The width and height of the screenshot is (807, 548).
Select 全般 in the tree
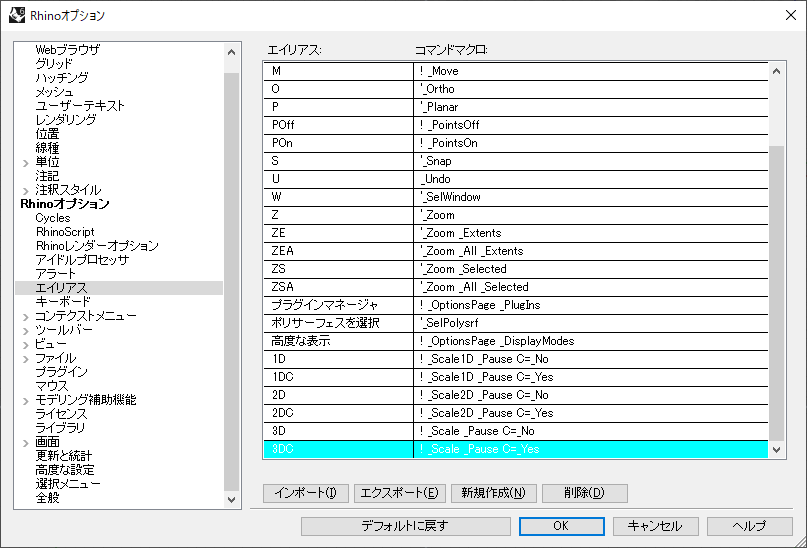point(47,498)
